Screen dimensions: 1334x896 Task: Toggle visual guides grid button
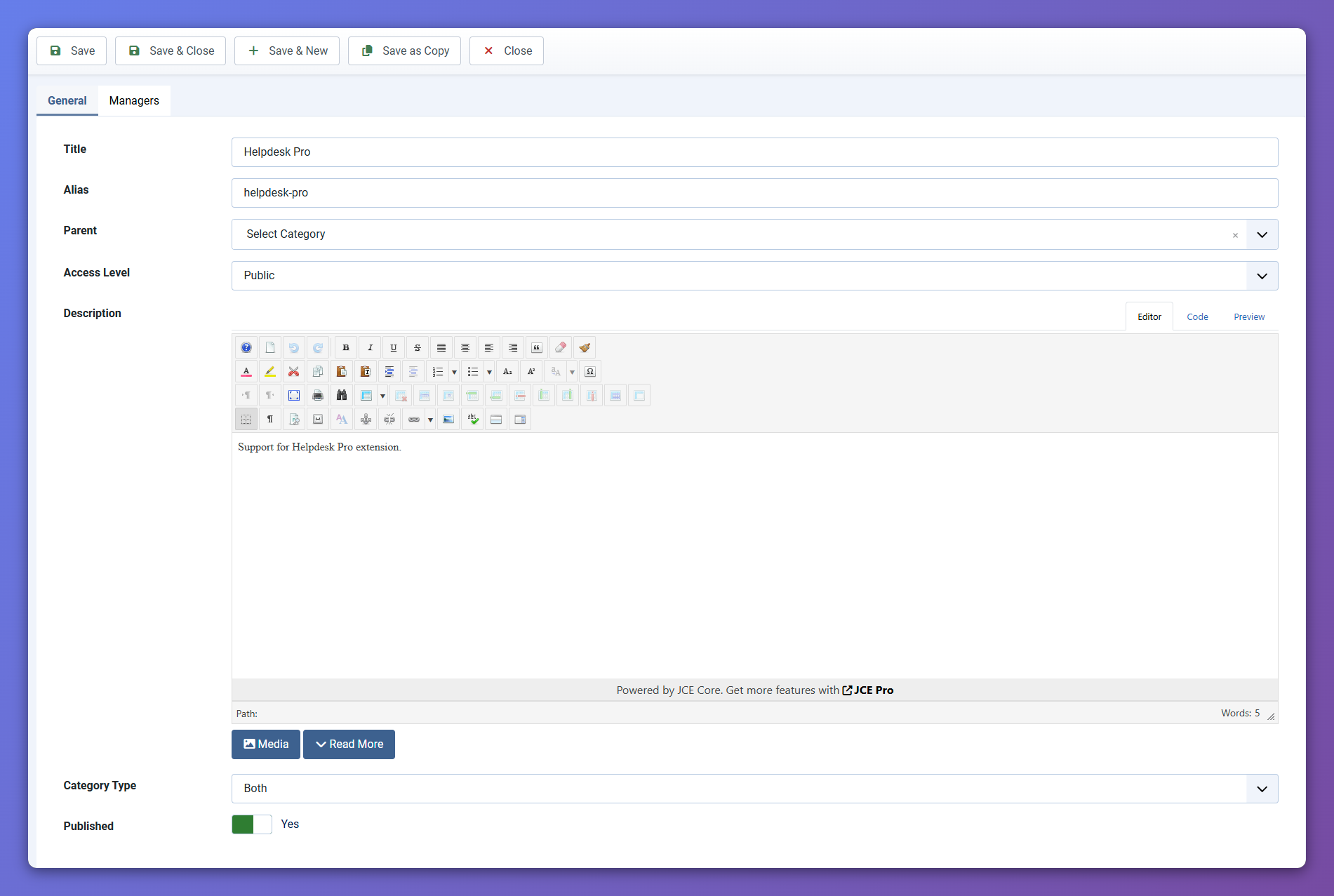pos(246,420)
